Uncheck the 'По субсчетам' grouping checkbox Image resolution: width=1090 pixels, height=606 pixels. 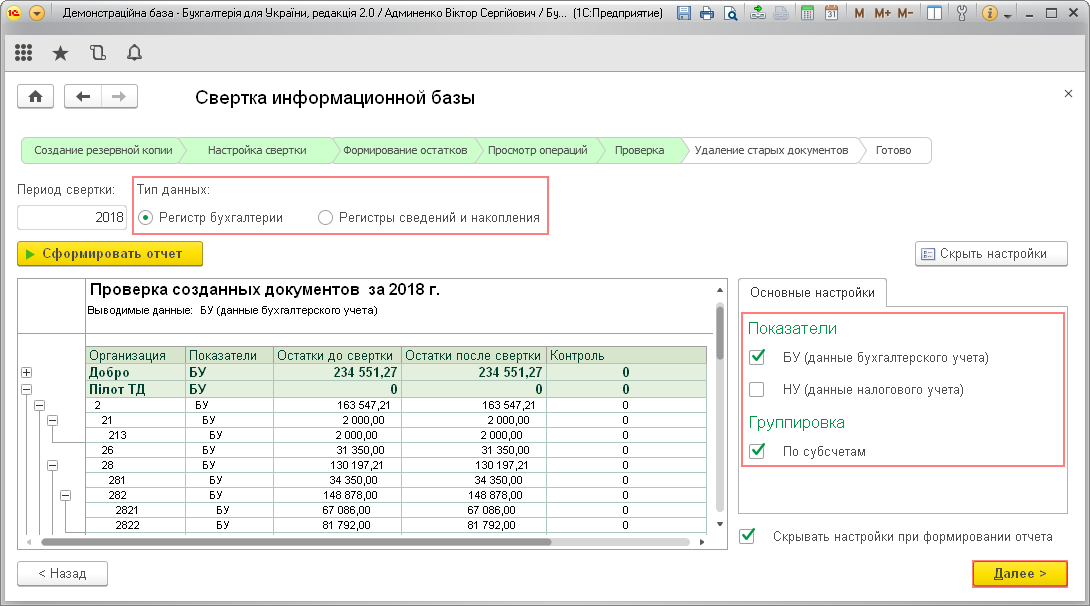coord(757,451)
